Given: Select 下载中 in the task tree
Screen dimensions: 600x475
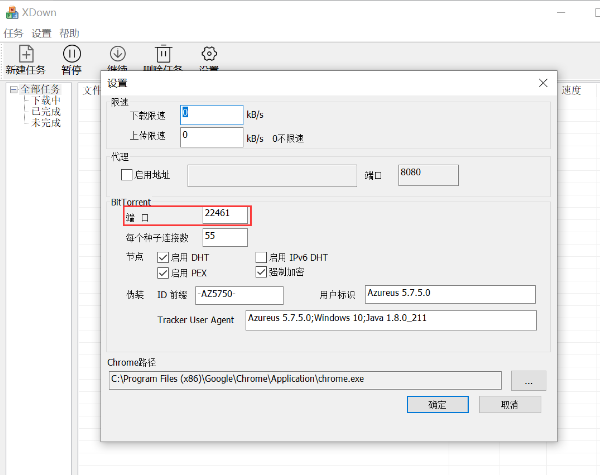Looking at the screenshot, I should coord(46,100).
